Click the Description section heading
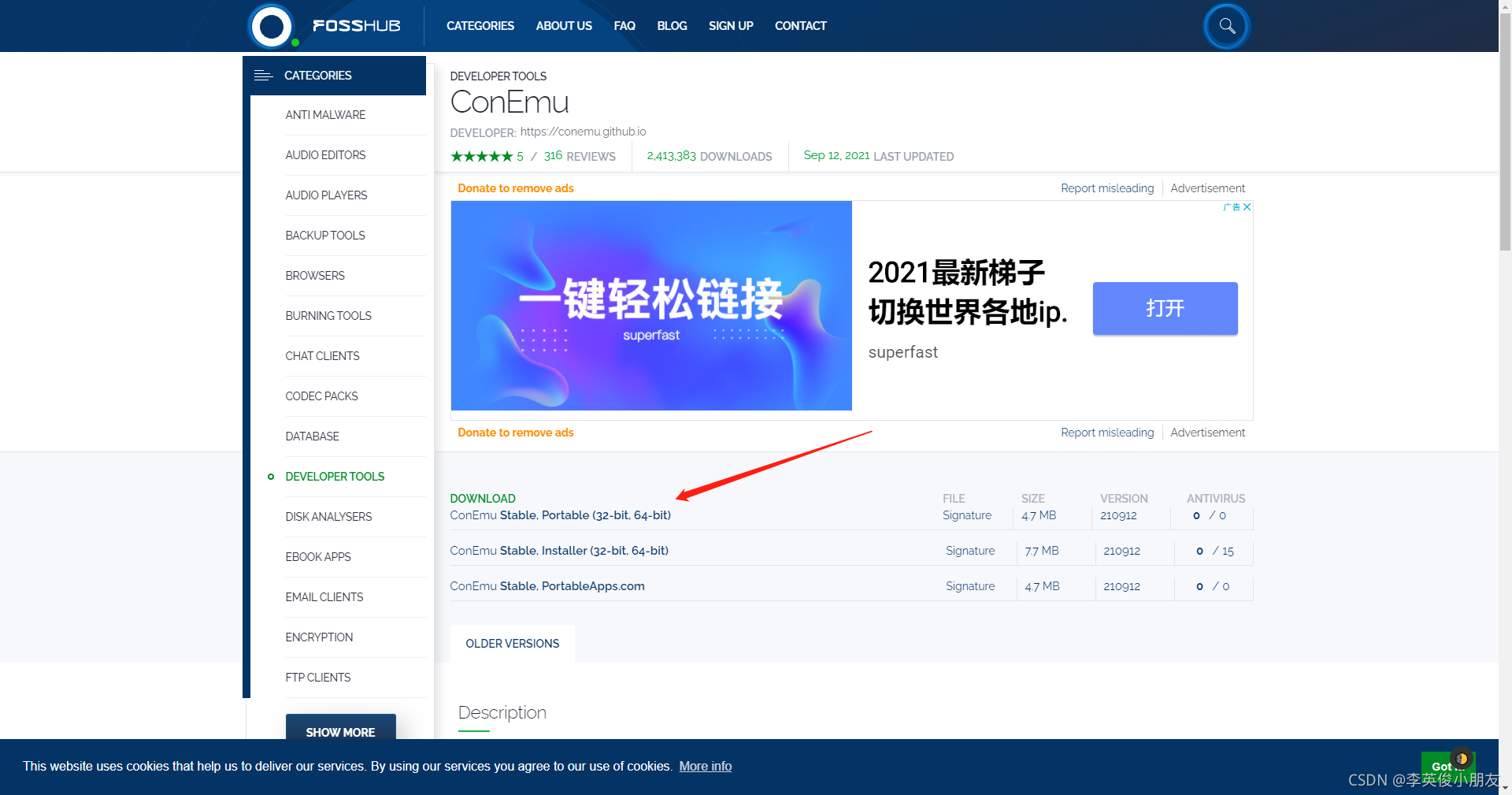1512x795 pixels. [x=502, y=712]
